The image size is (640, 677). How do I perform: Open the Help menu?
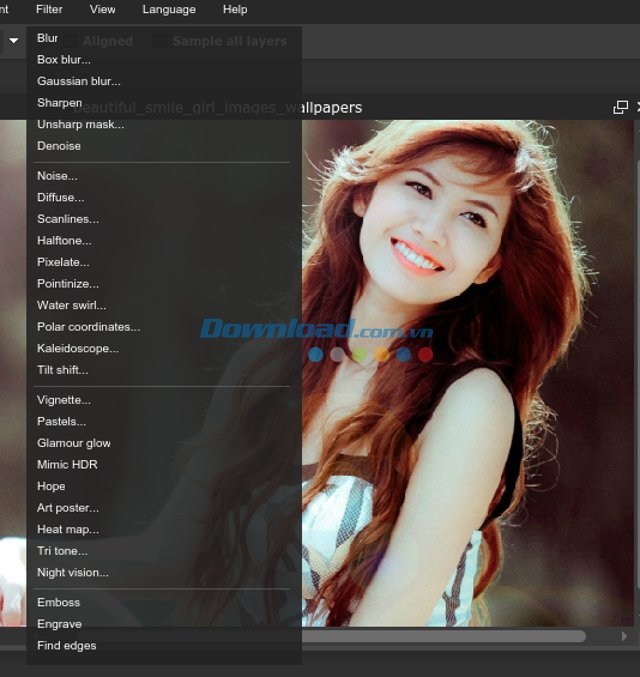(235, 9)
